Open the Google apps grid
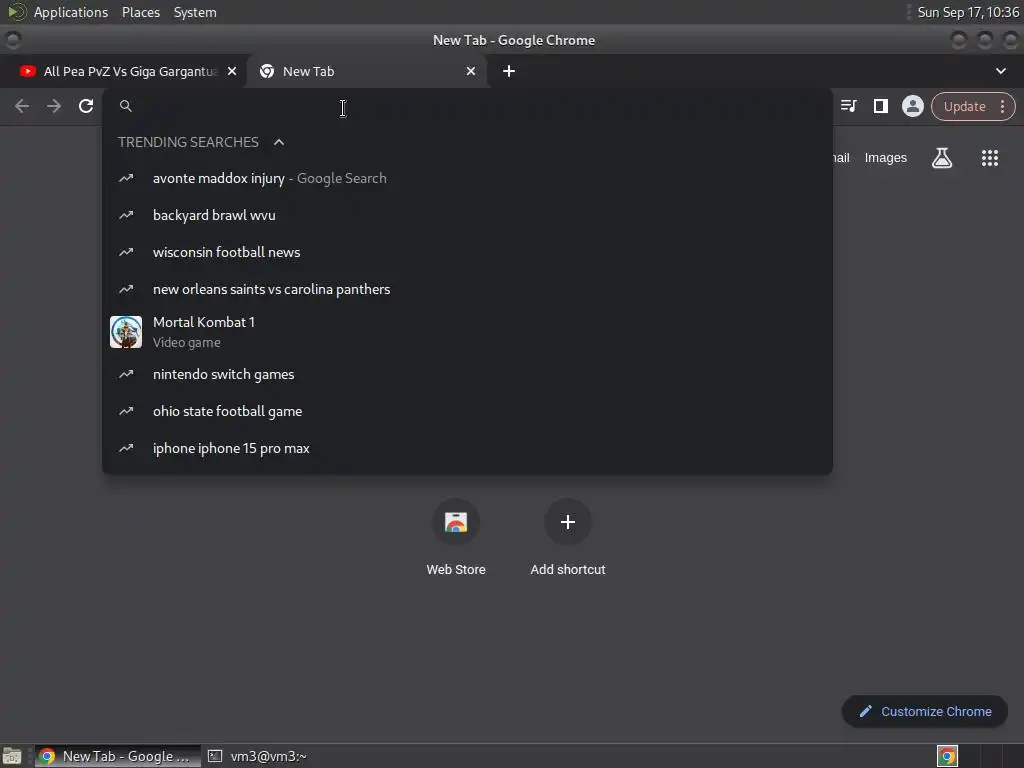 (989, 157)
